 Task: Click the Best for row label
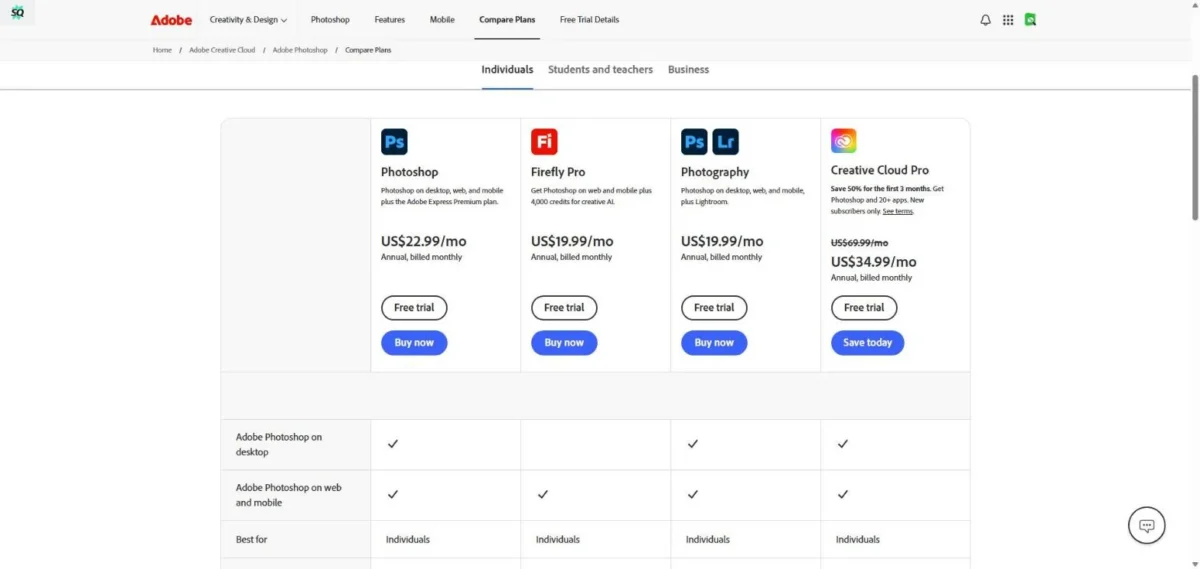(251, 539)
